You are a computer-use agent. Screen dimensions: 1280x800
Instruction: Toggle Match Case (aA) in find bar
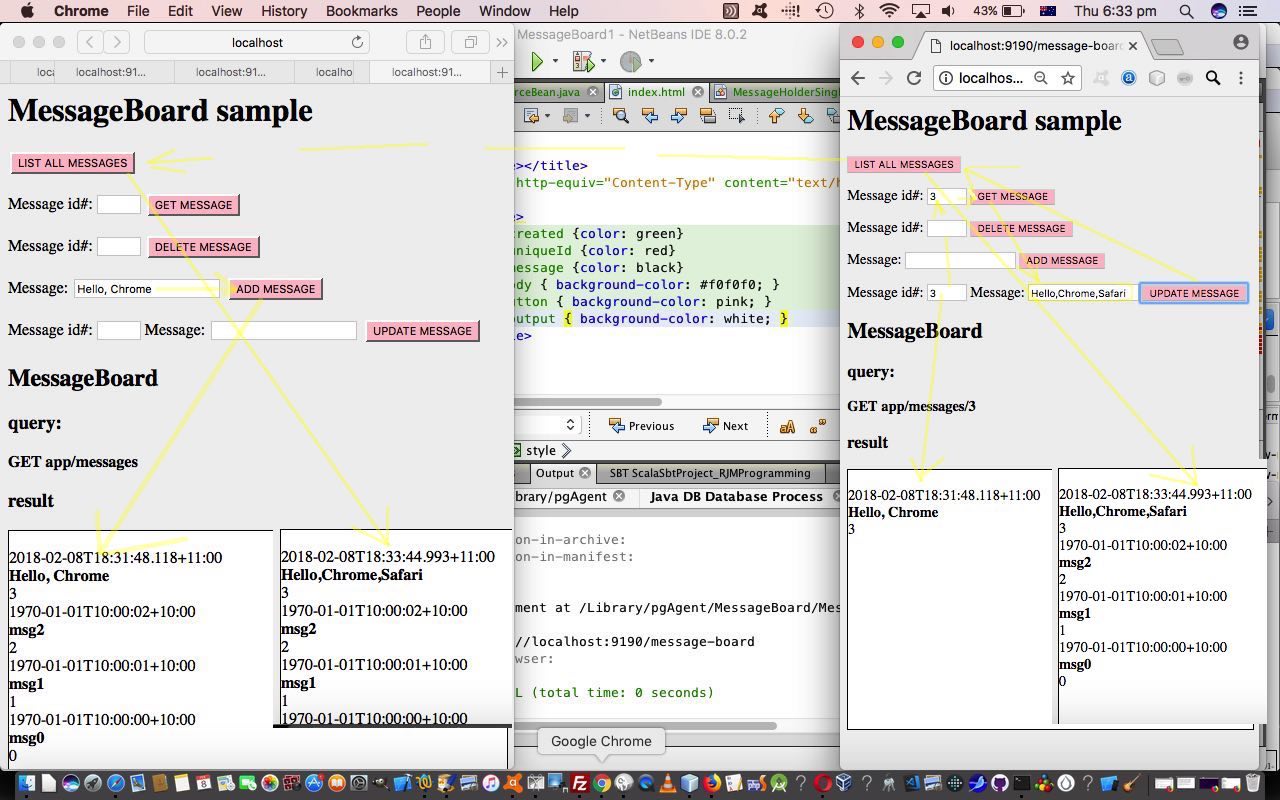click(787, 426)
